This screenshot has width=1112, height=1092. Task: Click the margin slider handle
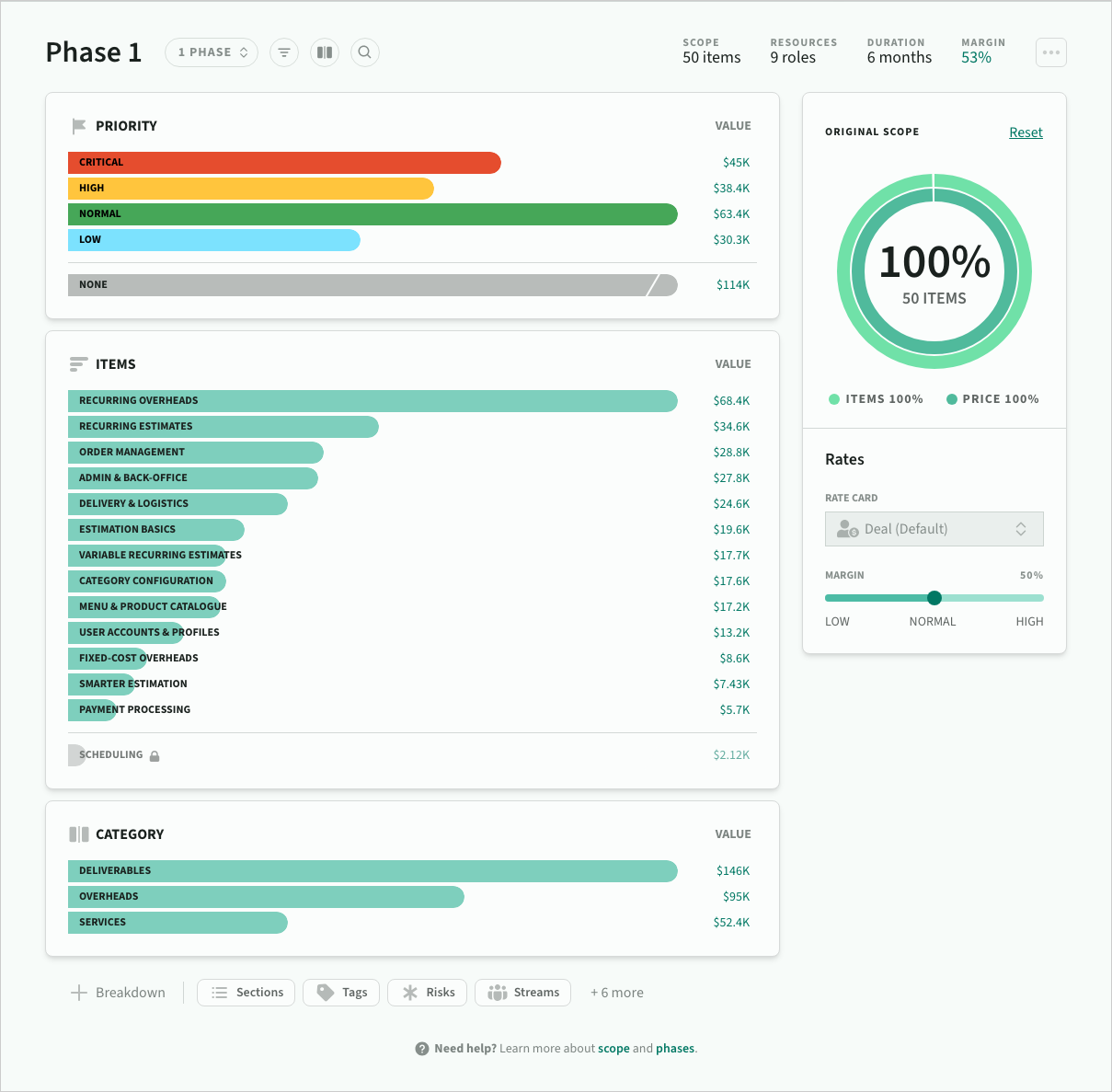934,598
